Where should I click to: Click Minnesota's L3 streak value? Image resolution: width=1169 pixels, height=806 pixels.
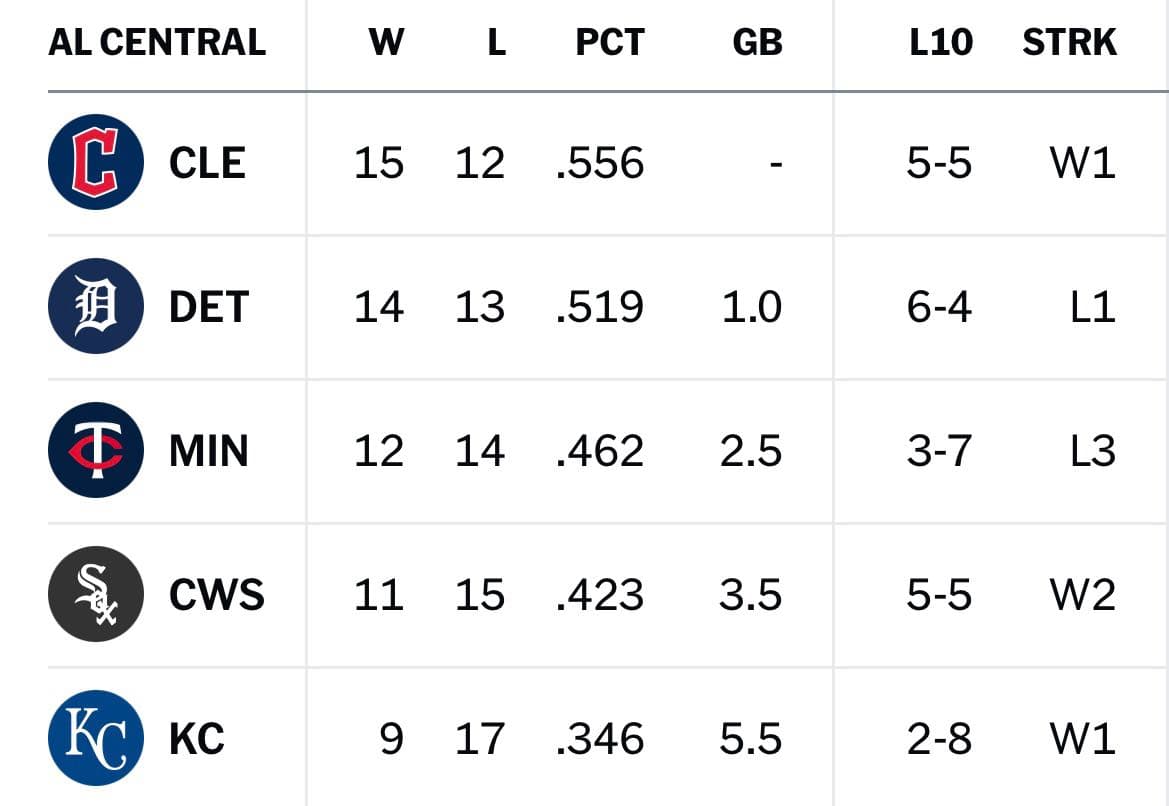[1093, 450]
